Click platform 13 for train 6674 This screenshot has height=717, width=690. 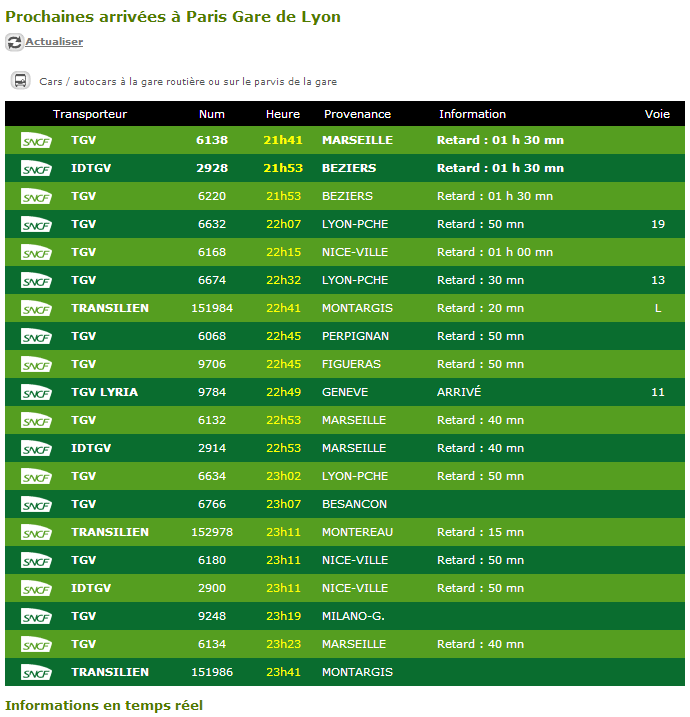pyautogui.click(x=657, y=280)
